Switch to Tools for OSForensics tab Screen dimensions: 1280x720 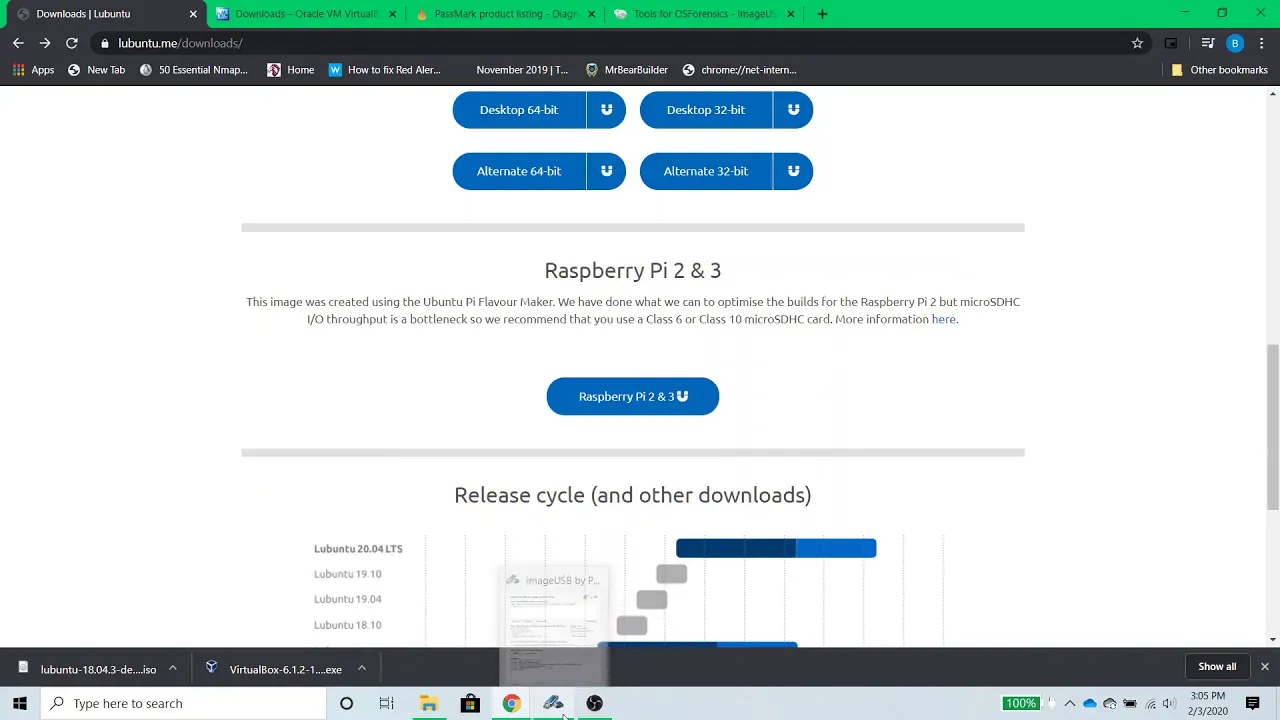[x=705, y=14]
